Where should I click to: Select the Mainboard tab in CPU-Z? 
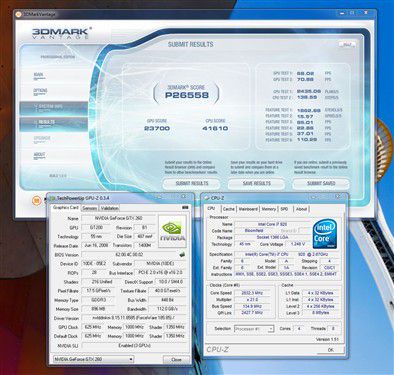coord(248,209)
